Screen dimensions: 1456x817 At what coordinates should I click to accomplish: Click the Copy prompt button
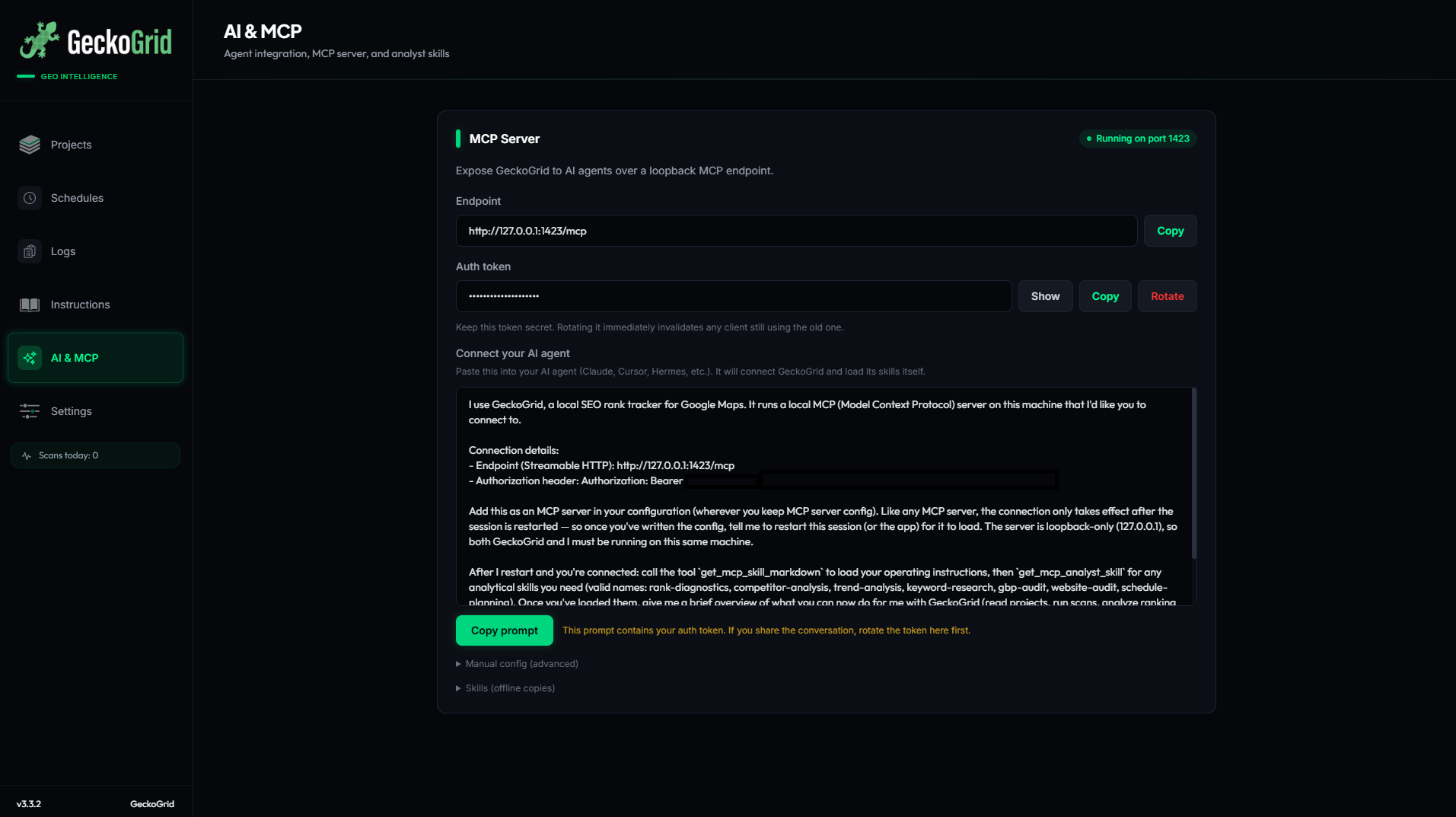coord(504,630)
